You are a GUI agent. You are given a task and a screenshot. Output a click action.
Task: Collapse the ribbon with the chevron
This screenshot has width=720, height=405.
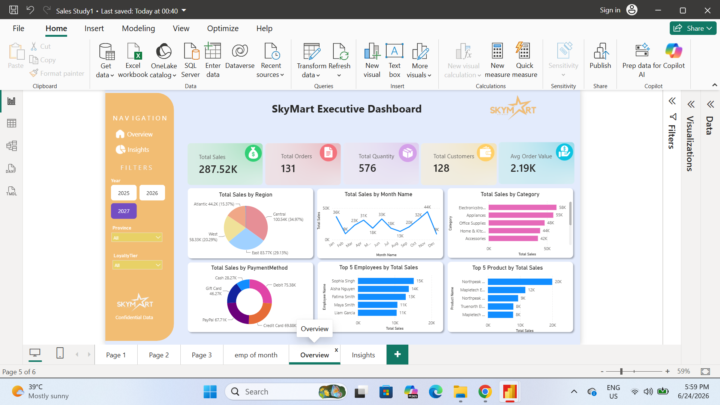tap(714, 85)
